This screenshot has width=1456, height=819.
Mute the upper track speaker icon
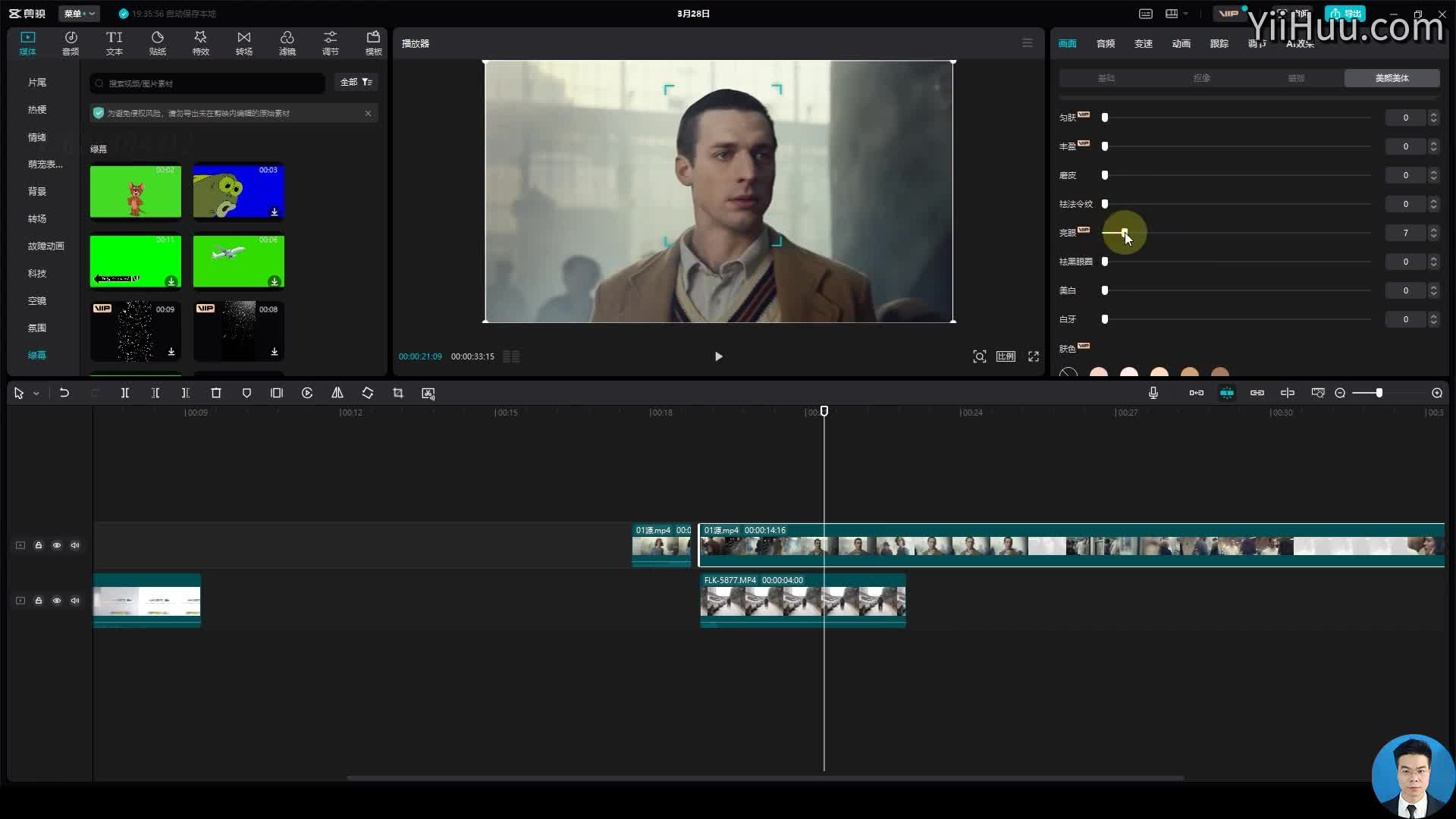(x=75, y=545)
